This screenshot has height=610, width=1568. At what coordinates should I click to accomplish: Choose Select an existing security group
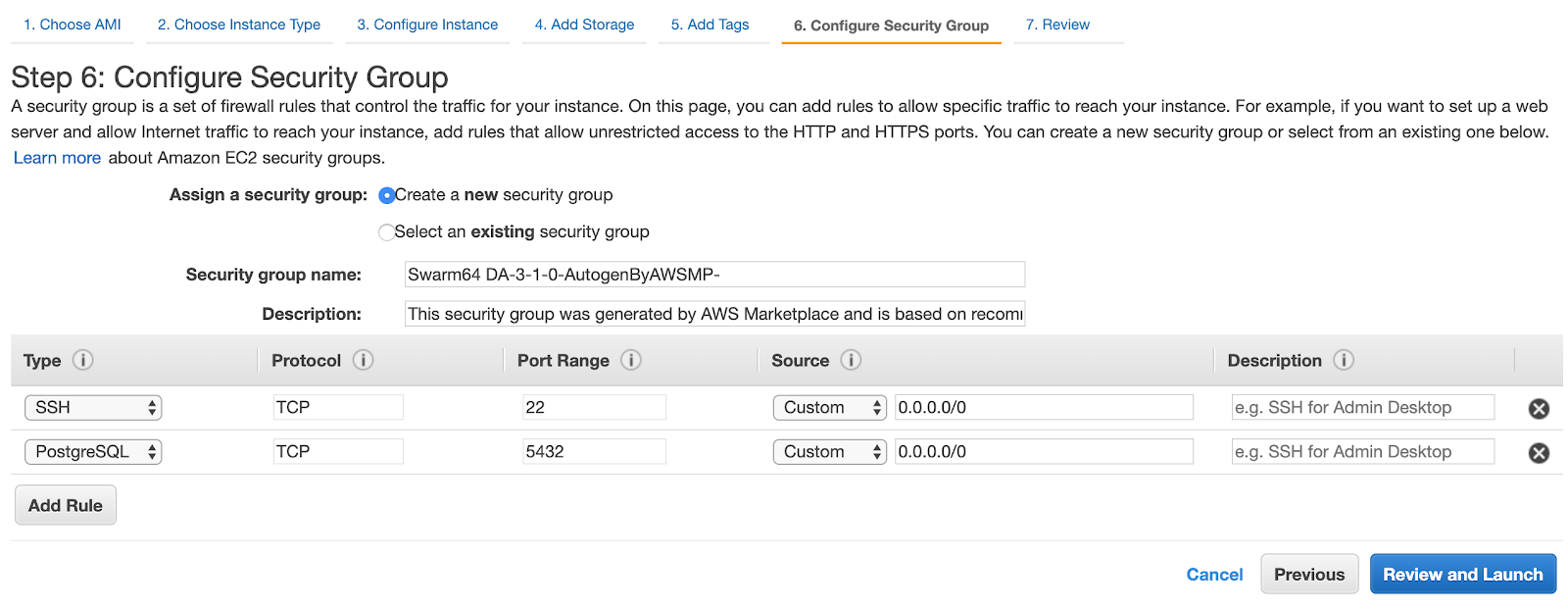click(x=387, y=232)
